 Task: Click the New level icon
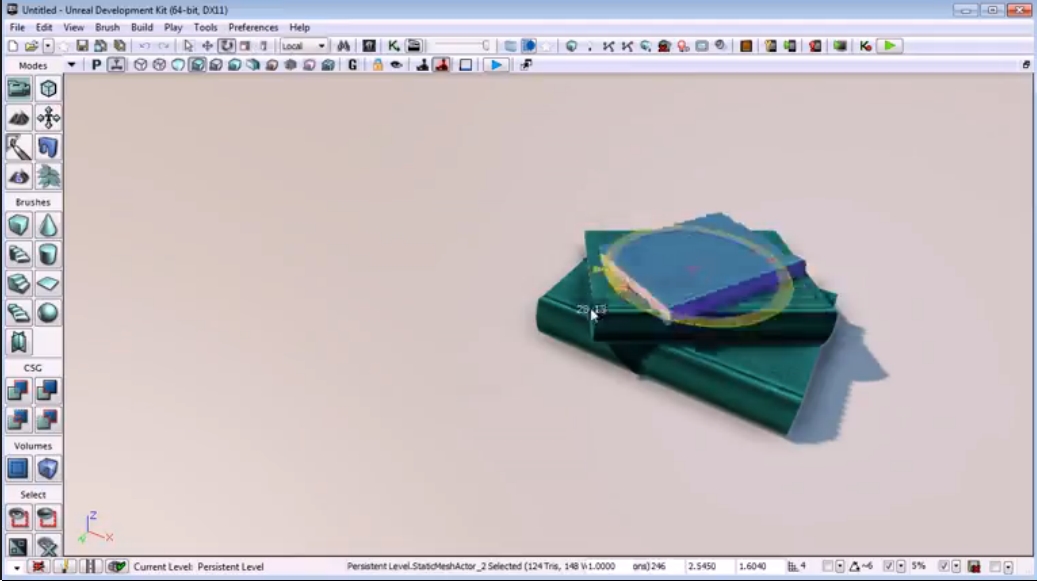point(13,46)
